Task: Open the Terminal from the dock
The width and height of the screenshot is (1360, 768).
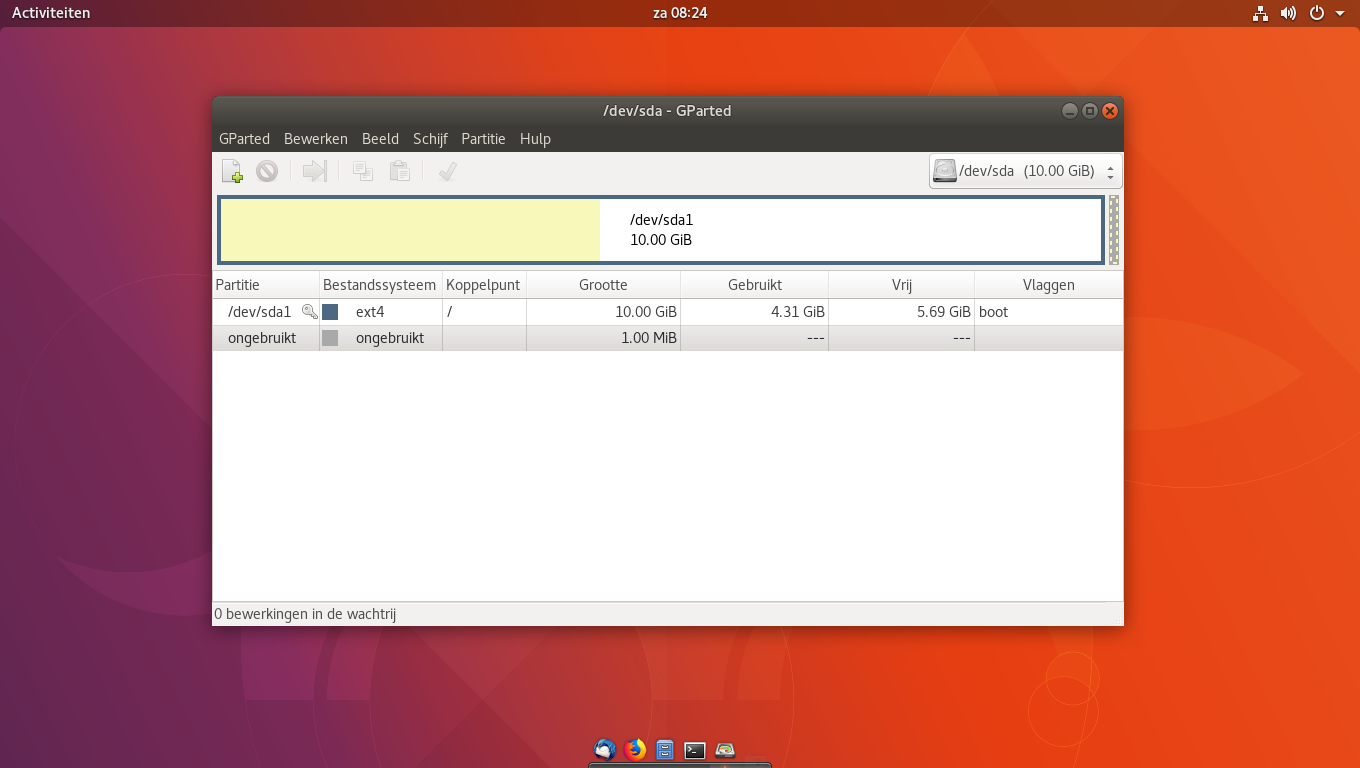Action: click(695, 749)
